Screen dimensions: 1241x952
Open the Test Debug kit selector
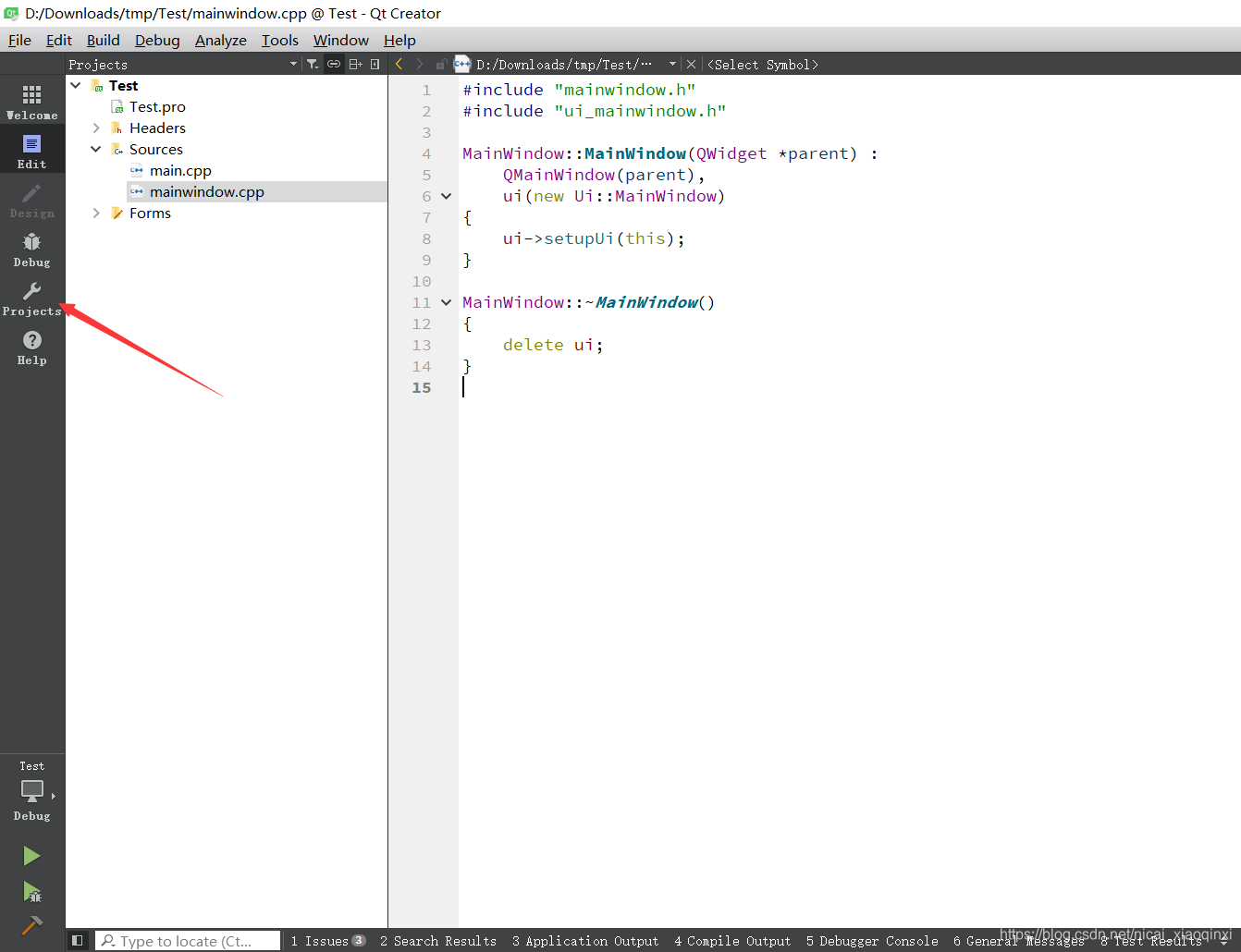coord(32,791)
